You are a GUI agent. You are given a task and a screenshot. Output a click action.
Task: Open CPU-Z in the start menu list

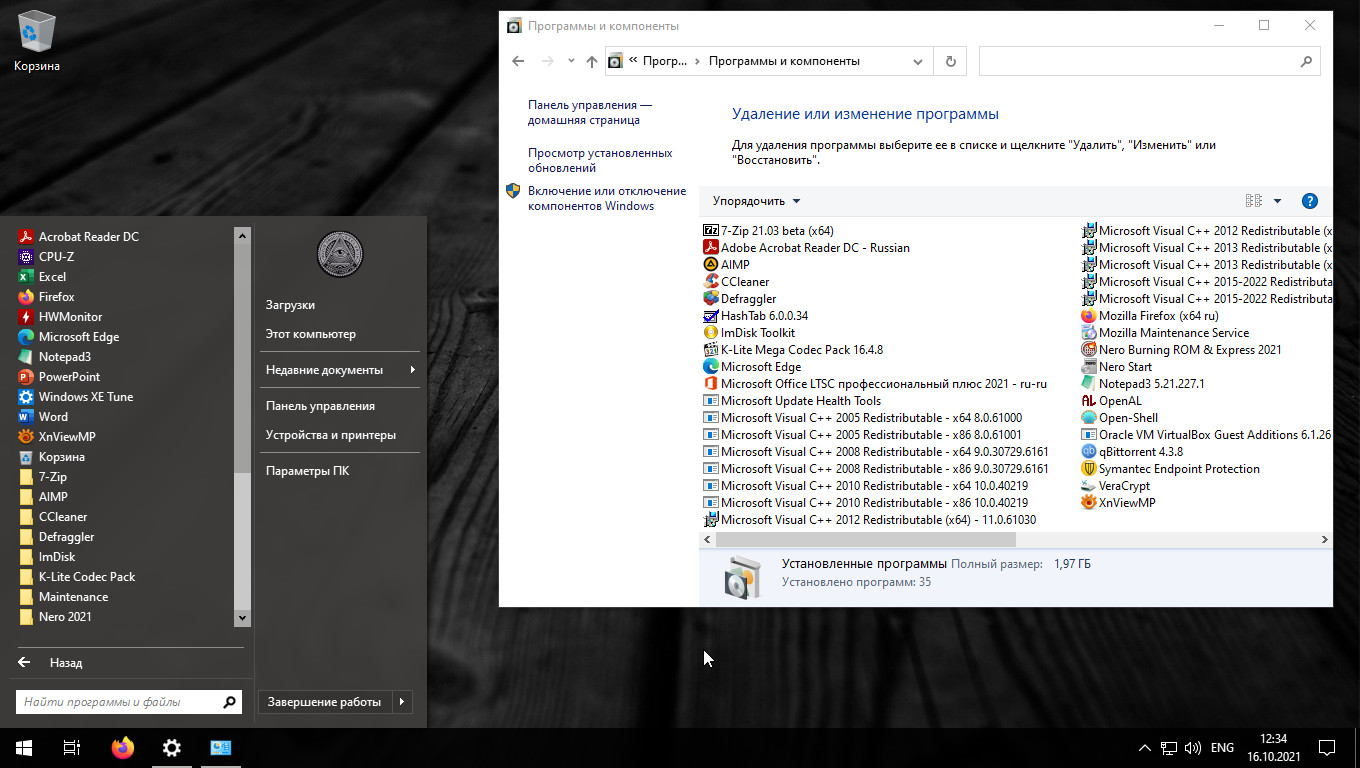[x=46, y=257]
